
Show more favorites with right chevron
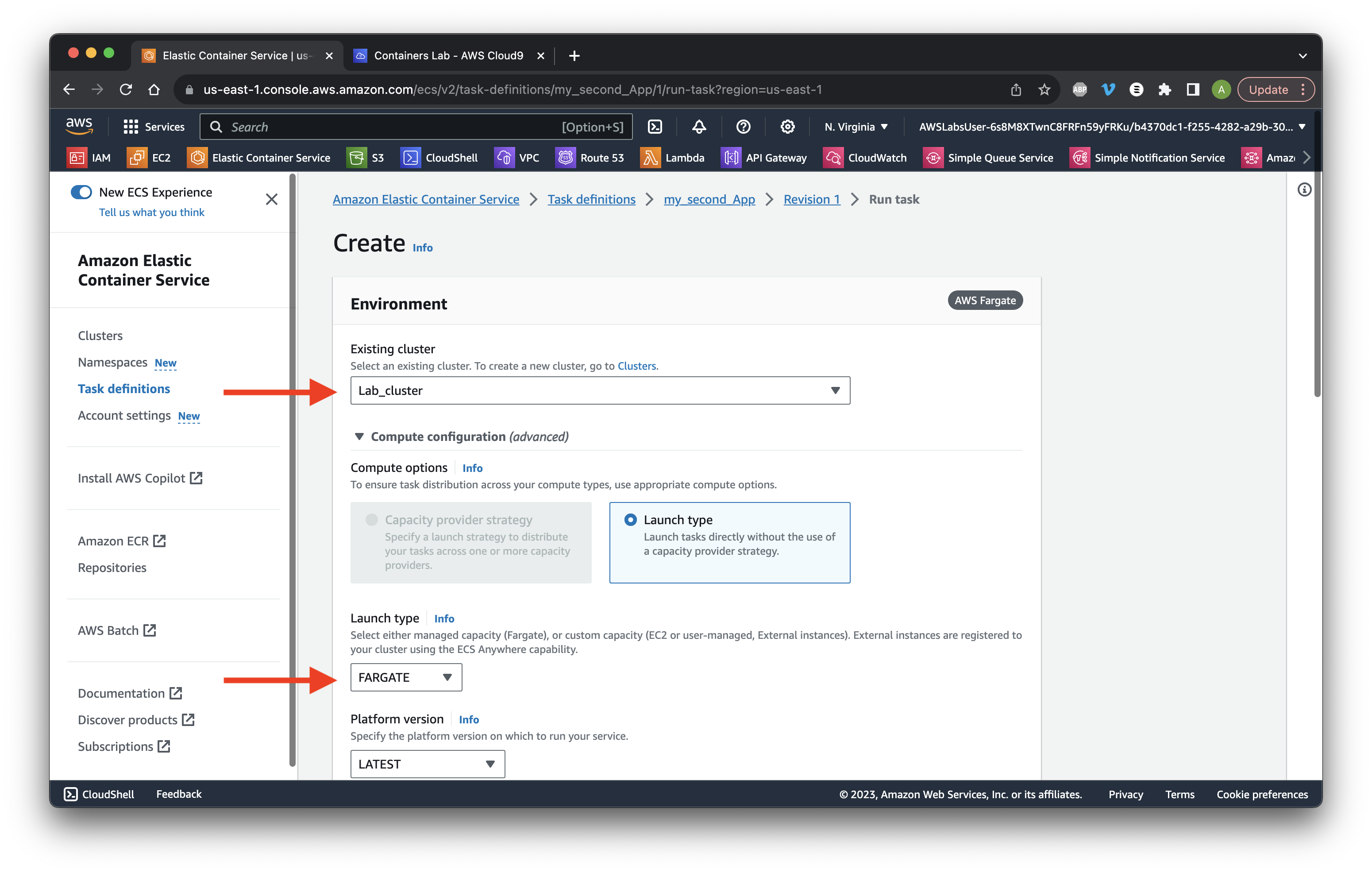pyautogui.click(x=1306, y=158)
